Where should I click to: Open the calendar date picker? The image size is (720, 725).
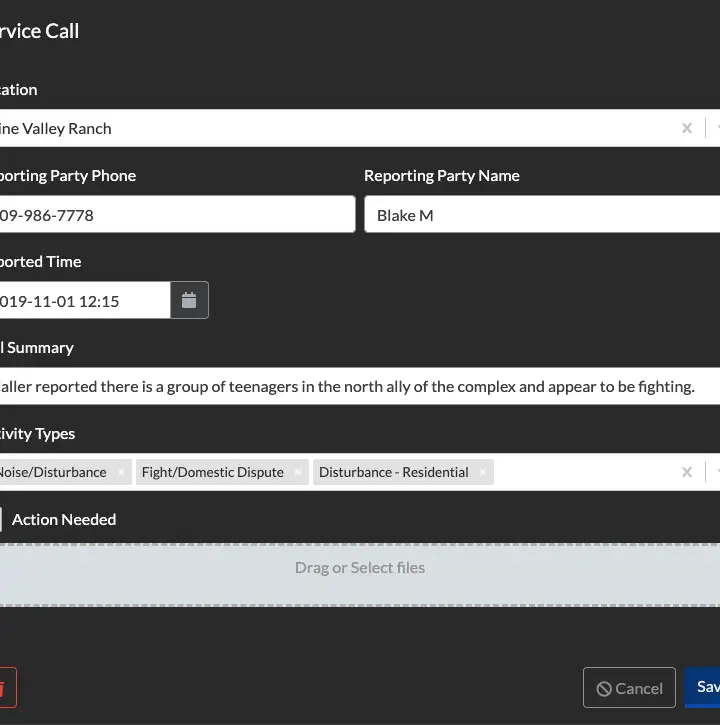tap(189, 300)
